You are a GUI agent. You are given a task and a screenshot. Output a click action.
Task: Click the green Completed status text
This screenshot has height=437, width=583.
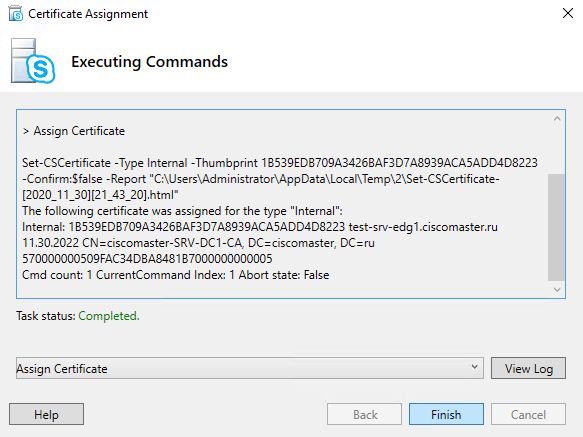coord(109,316)
